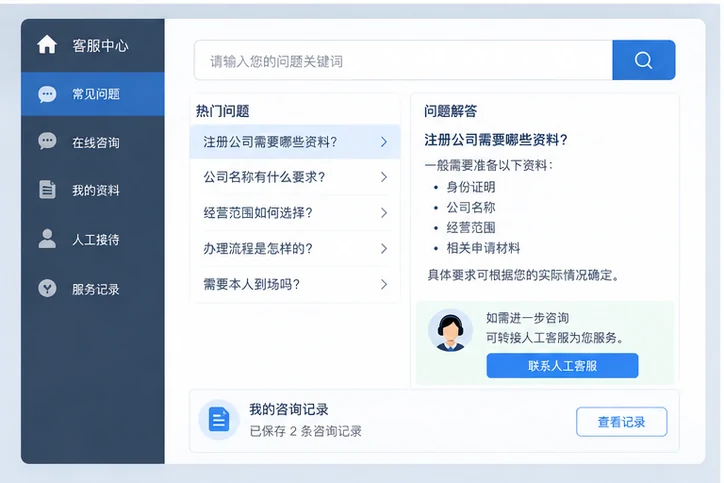Select question 公司名称有什么要求?
This screenshot has width=724, height=483.
click(295, 177)
